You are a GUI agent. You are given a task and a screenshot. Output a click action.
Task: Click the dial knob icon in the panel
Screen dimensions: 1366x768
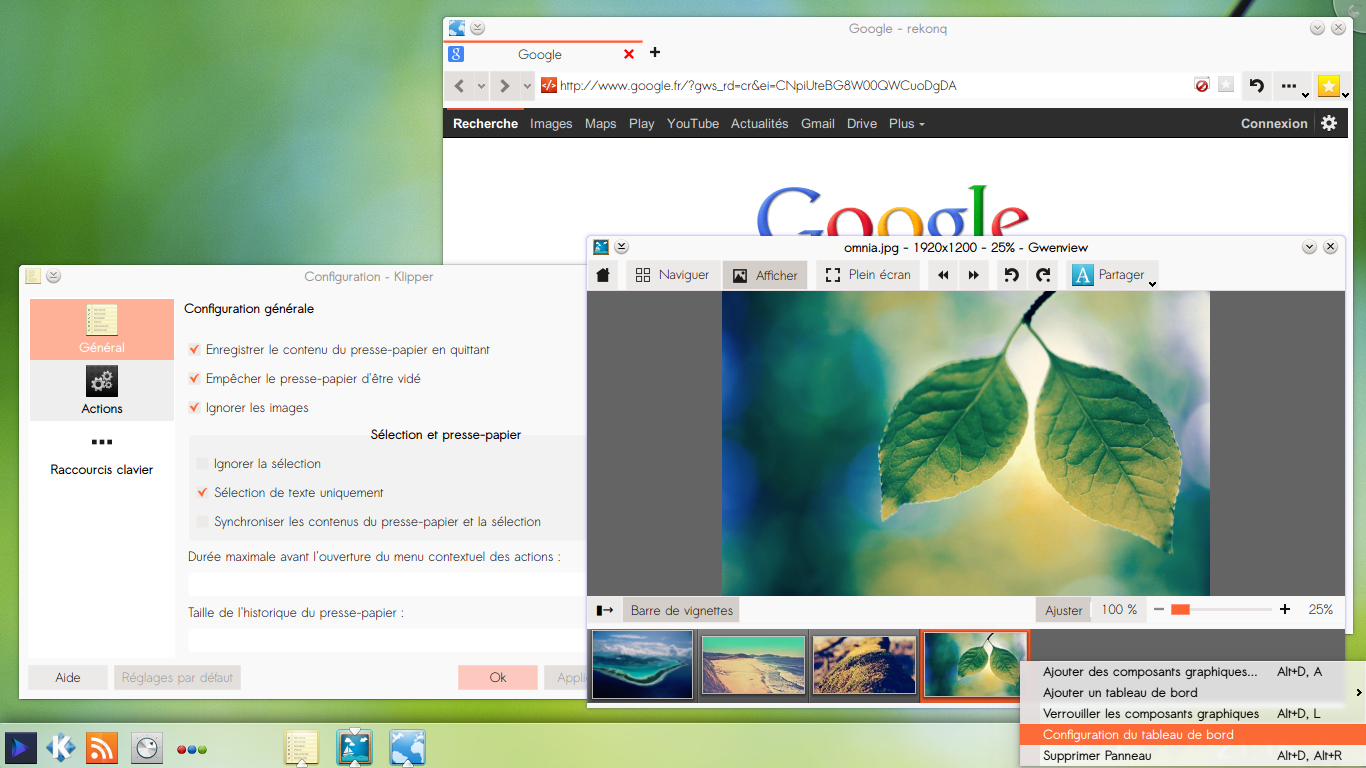(147, 748)
